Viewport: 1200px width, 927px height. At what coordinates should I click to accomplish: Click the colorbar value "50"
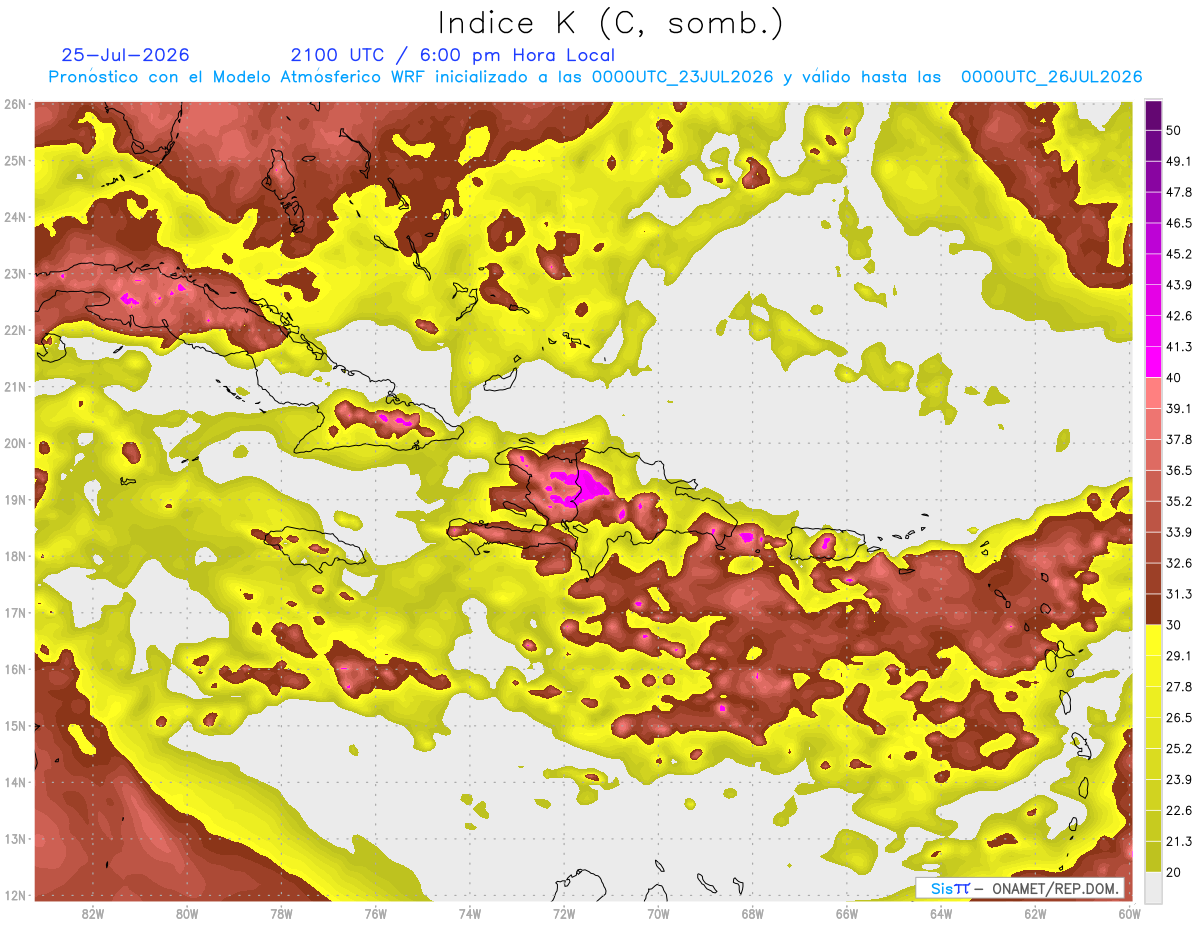point(1174,130)
